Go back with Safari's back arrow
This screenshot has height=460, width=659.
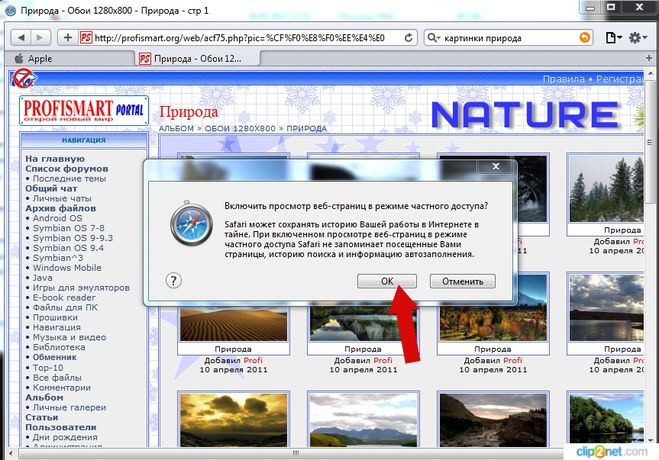[21, 38]
